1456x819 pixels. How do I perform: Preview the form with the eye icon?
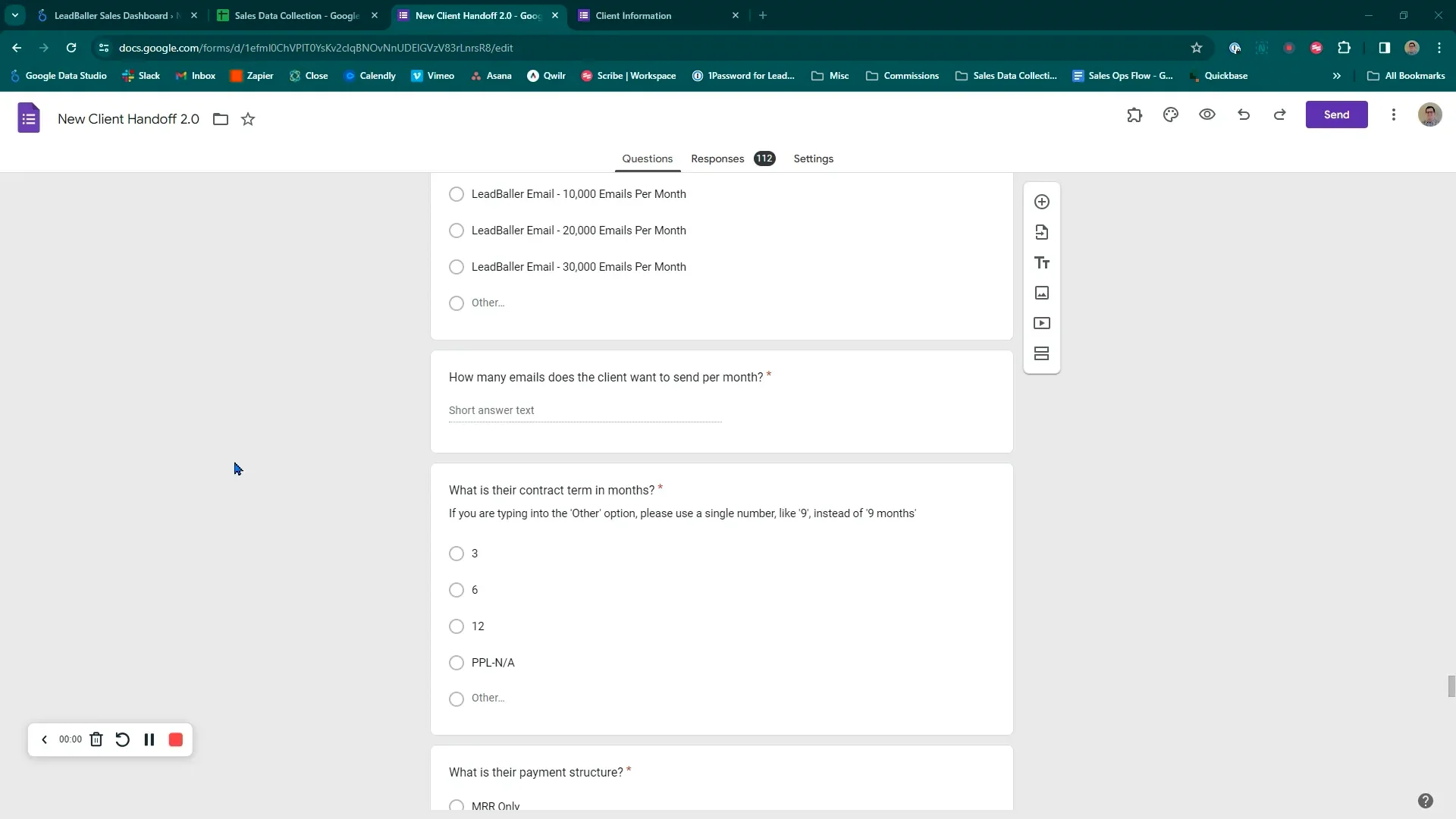(1207, 115)
